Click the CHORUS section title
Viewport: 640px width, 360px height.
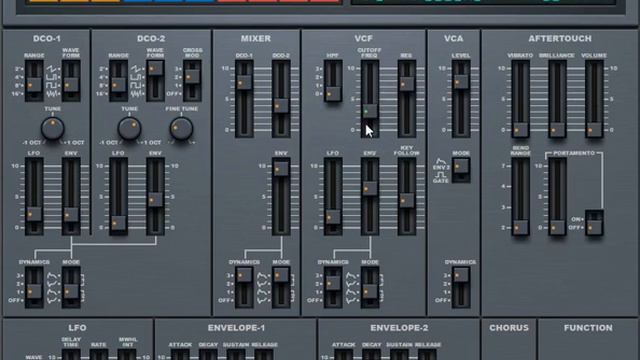pyautogui.click(x=509, y=328)
